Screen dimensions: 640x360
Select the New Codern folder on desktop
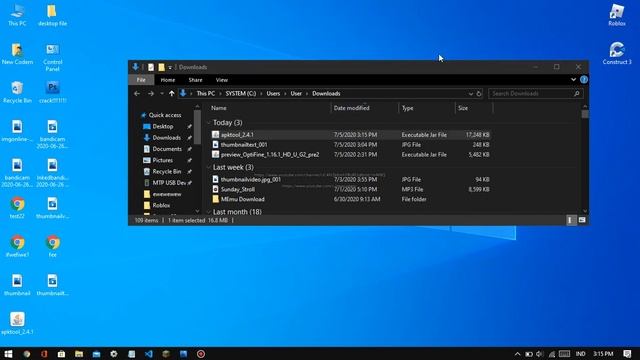tap(17, 53)
